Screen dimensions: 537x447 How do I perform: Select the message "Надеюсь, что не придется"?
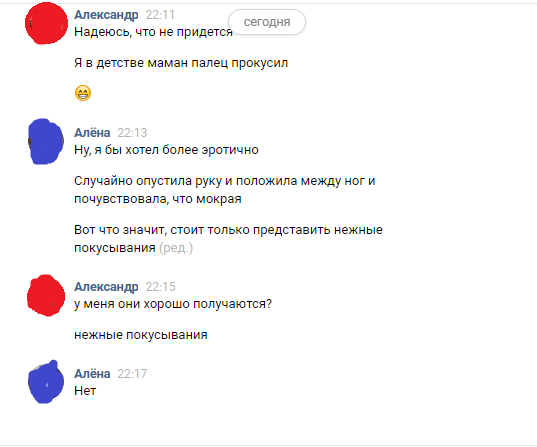(x=153, y=32)
